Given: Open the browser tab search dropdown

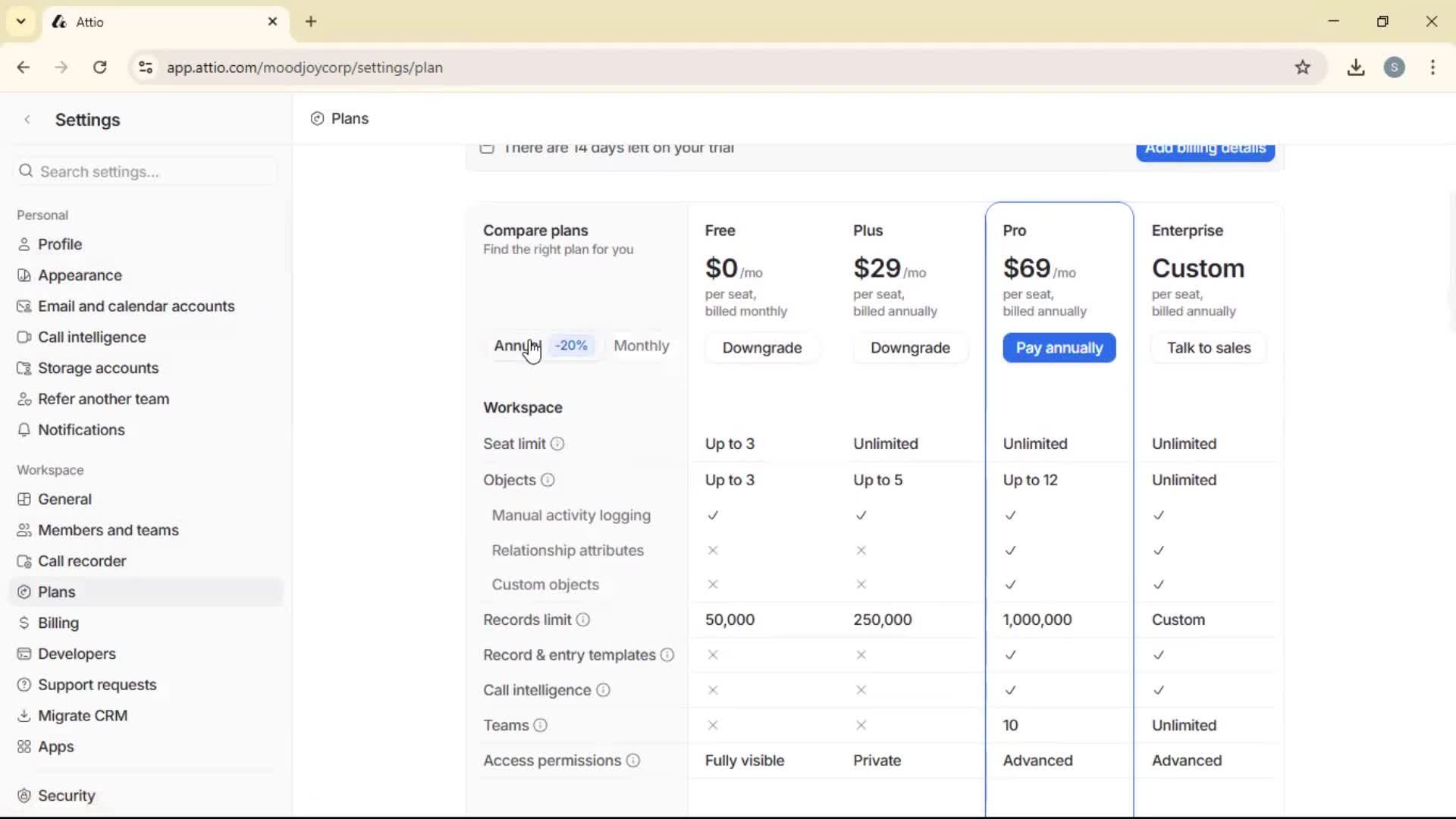Looking at the screenshot, I should [20, 21].
